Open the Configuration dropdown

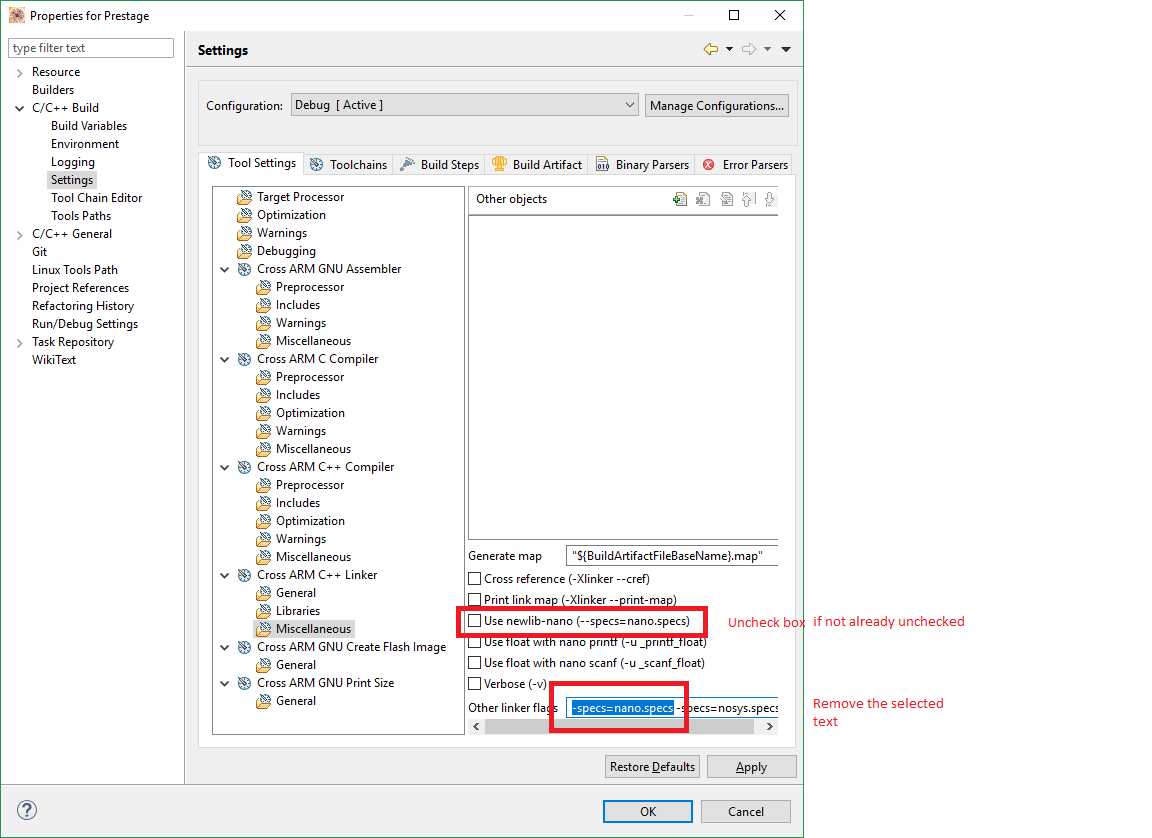pyautogui.click(x=629, y=104)
